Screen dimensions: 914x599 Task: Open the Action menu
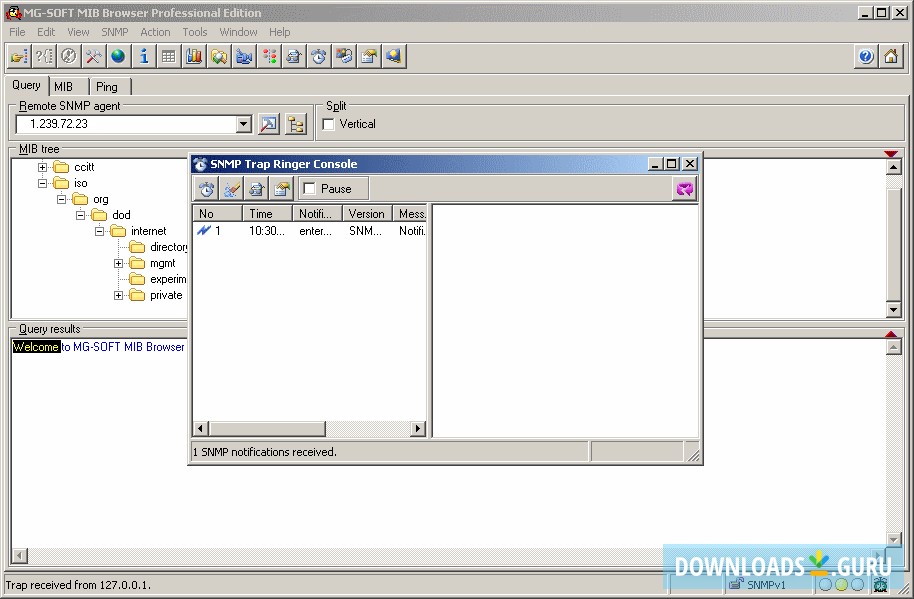pos(155,32)
